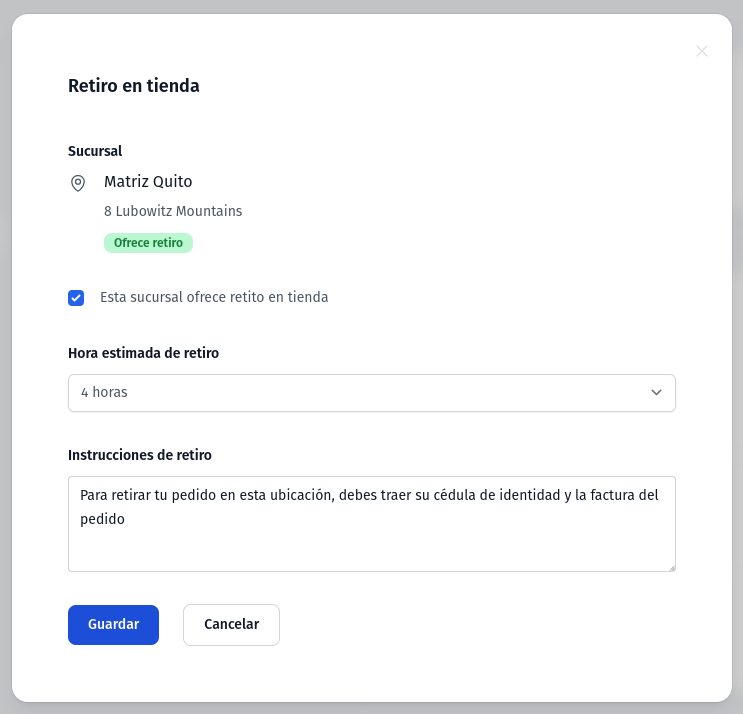Click the location pin icon beside Matriz Quito
Screen dimensions: 743x714
pyautogui.click(x=78, y=183)
